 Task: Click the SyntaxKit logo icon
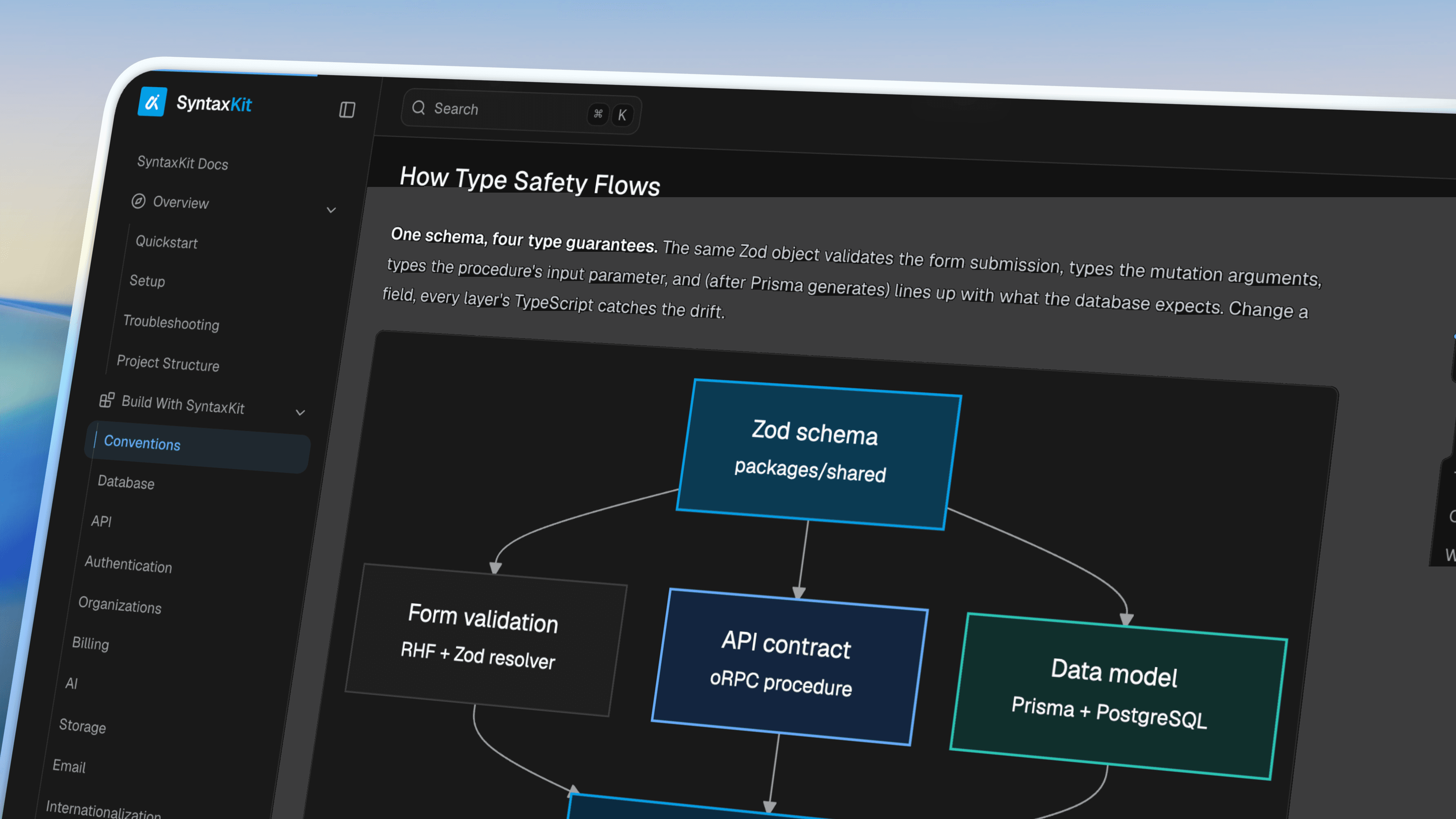[x=152, y=102]
